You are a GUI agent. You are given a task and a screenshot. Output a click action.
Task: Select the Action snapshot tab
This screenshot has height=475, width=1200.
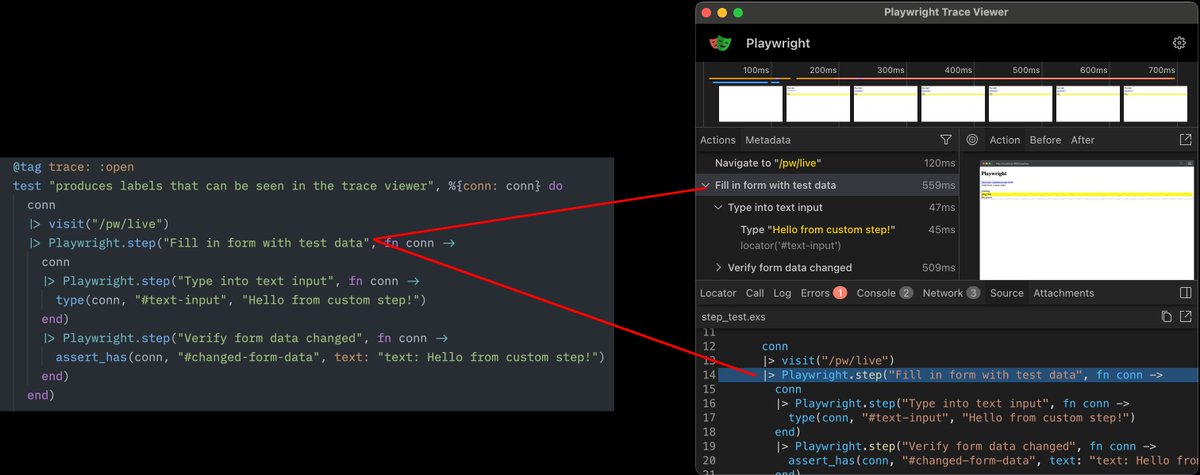coord(1005,140)
